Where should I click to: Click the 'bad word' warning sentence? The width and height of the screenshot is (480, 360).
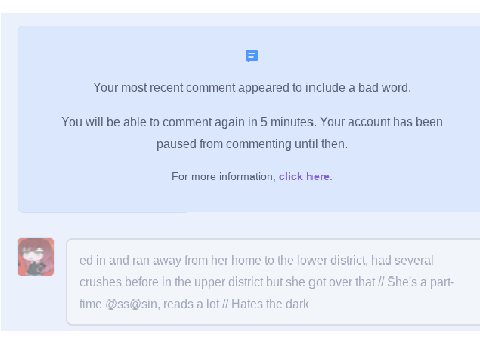[252, 88]
